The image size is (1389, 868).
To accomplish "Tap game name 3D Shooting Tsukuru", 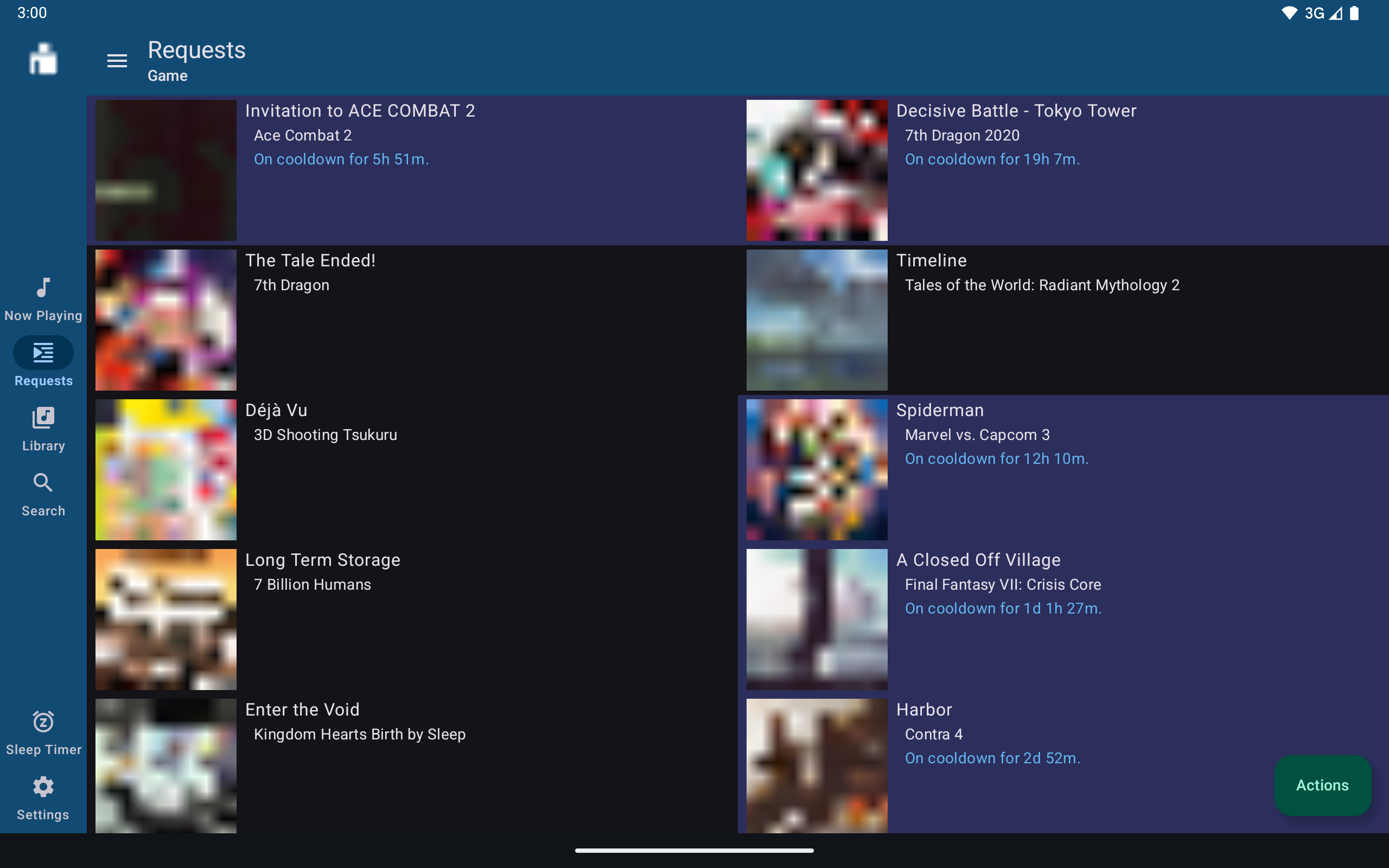I will click(x=325, y=435).
